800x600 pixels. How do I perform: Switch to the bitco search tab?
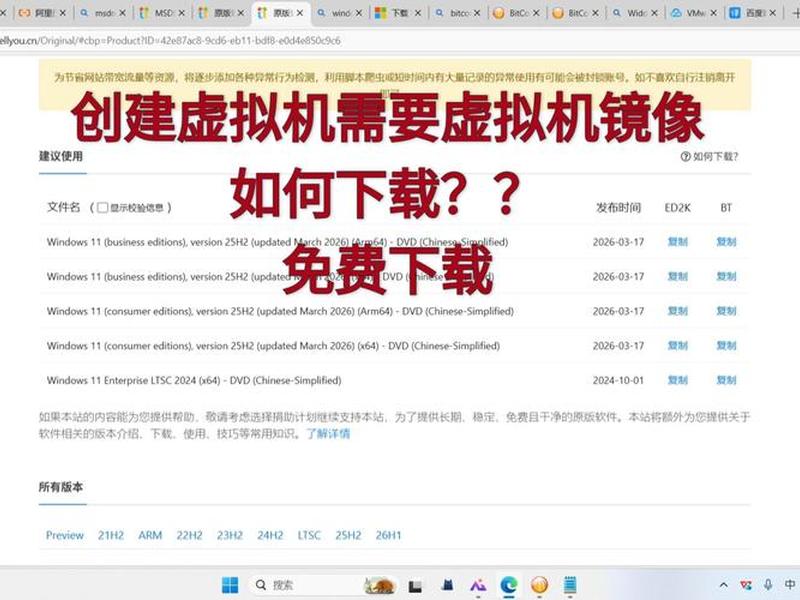point(457,13)
